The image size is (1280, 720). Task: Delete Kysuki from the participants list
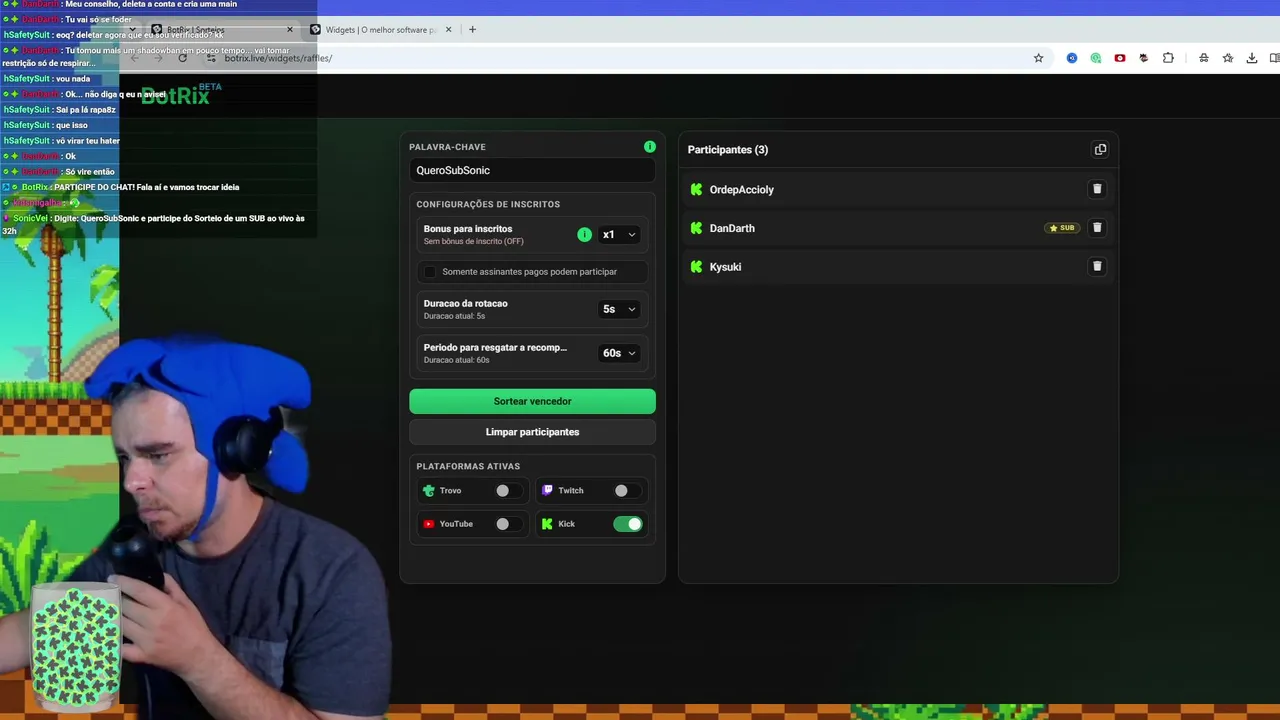pos(1097,267)
